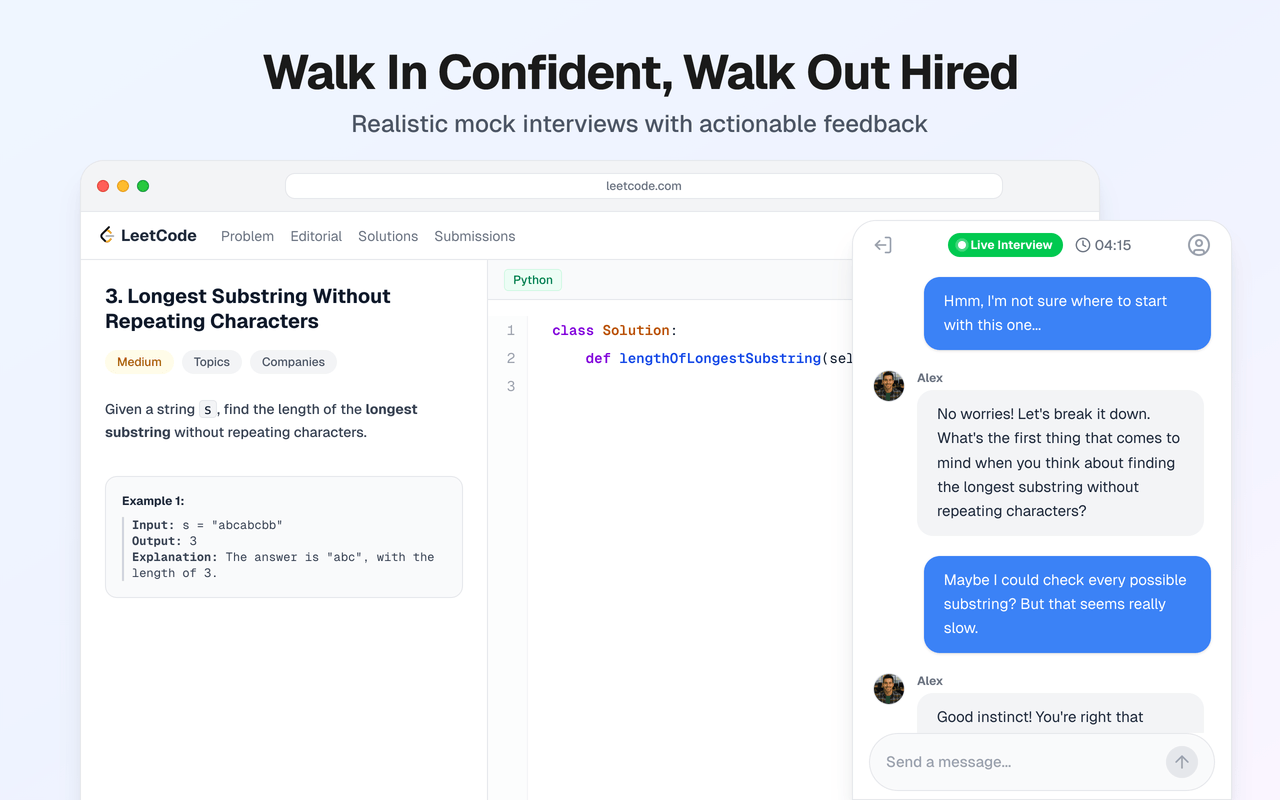Toggle the Live Interview status badge
This screenshot has width=1280, height=800.
click(1005, 244)
